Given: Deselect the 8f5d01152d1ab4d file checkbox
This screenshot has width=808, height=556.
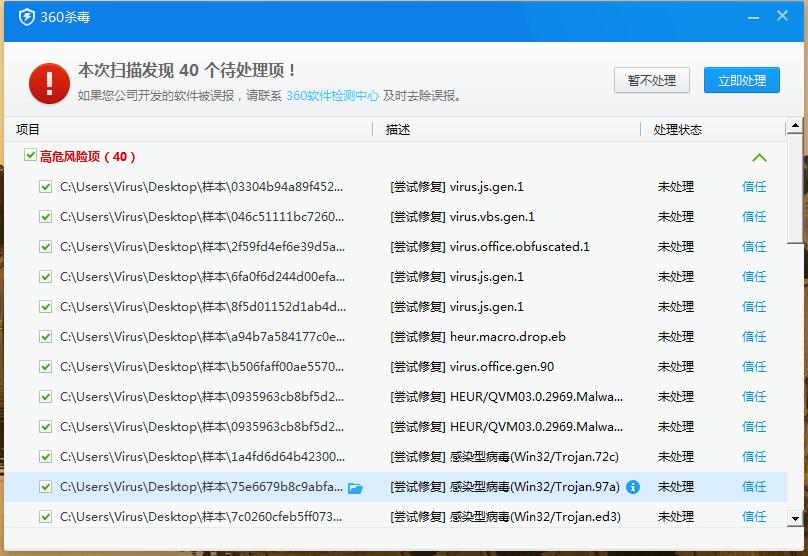Looking at the screenshot, I should click(x=45, y=307).
